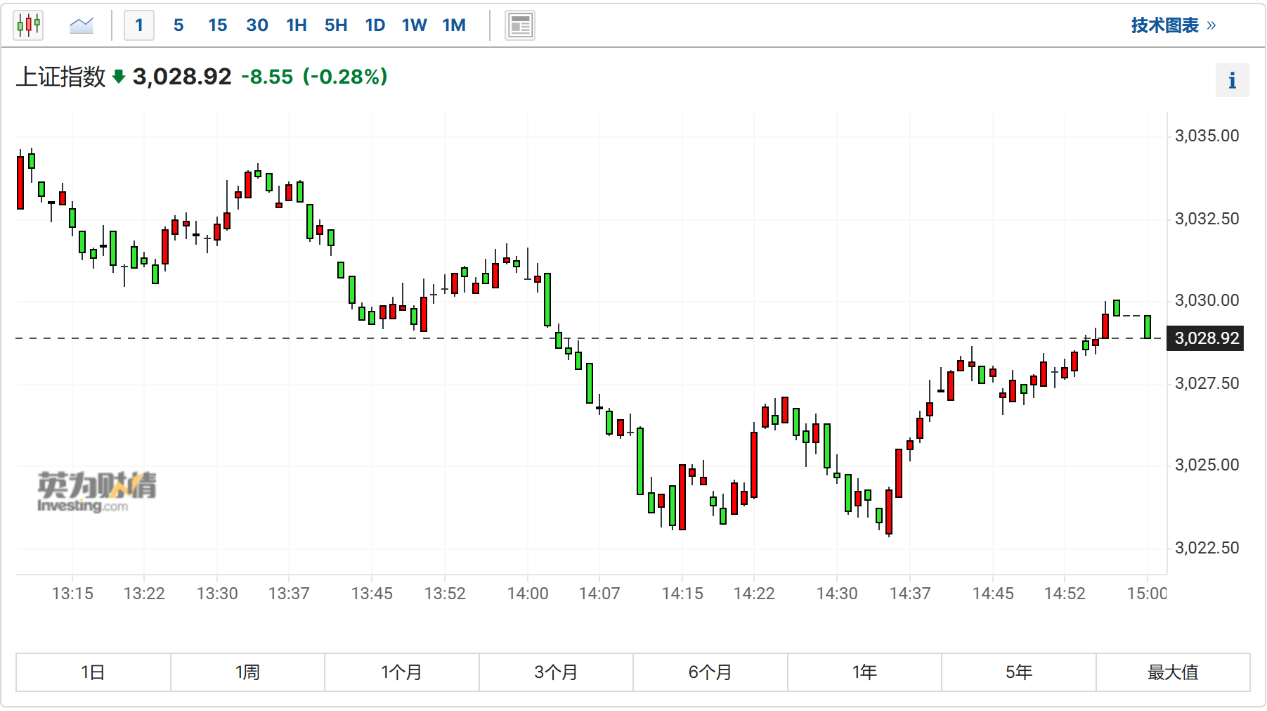Click the 14:45 time axis label
This screenshot has height=711, width=1267.
(992, 593)
